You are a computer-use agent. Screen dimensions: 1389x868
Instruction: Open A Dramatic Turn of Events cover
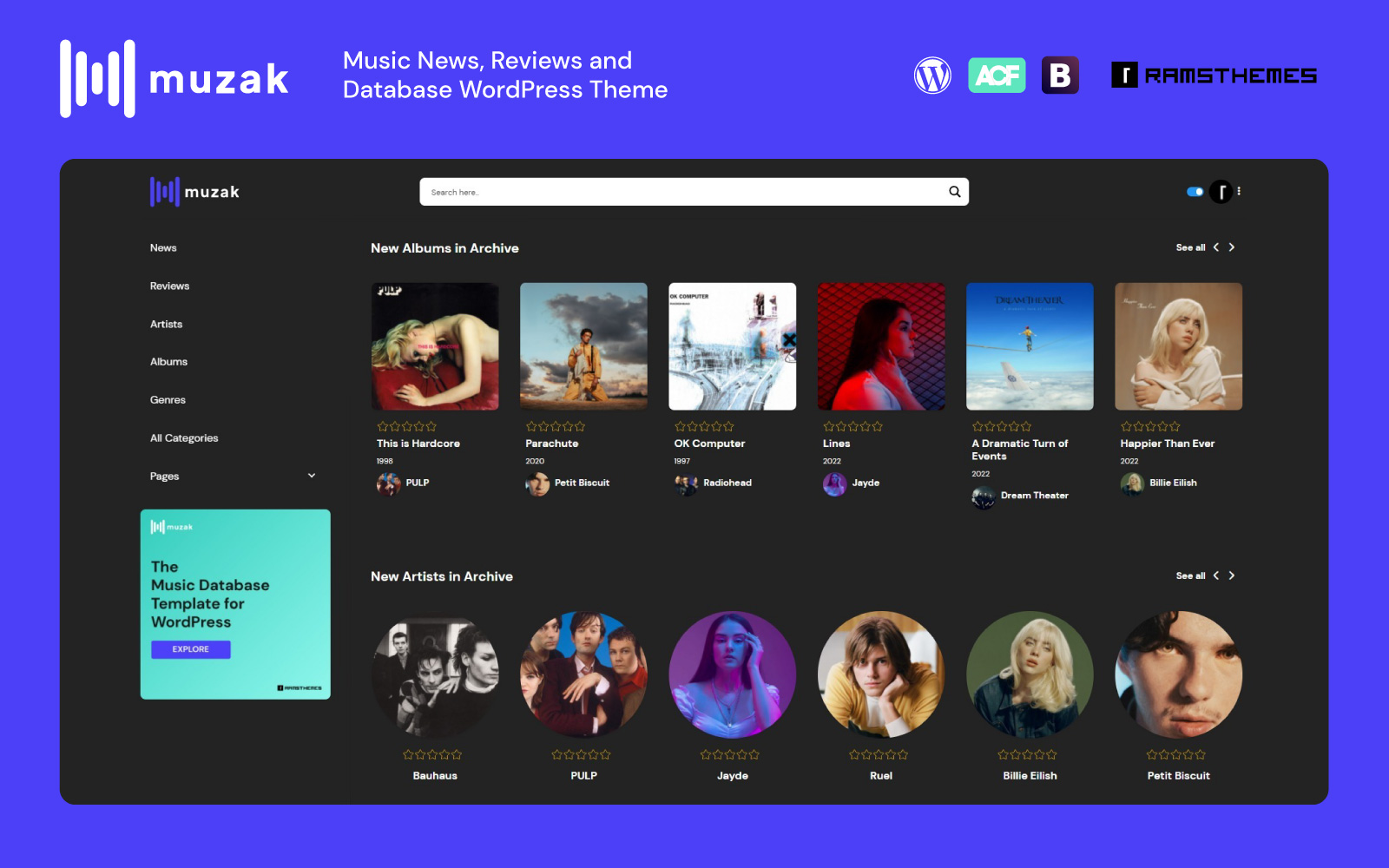1030,346
